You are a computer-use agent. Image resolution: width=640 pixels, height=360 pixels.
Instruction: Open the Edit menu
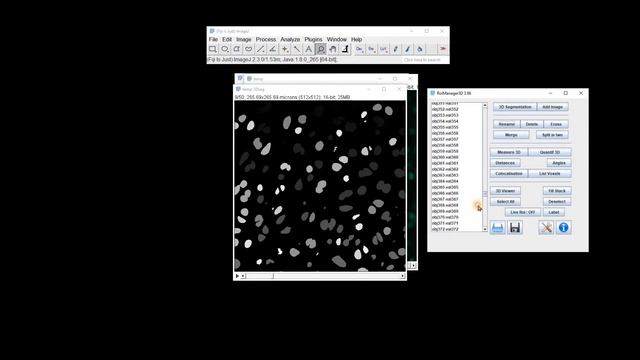227,39
